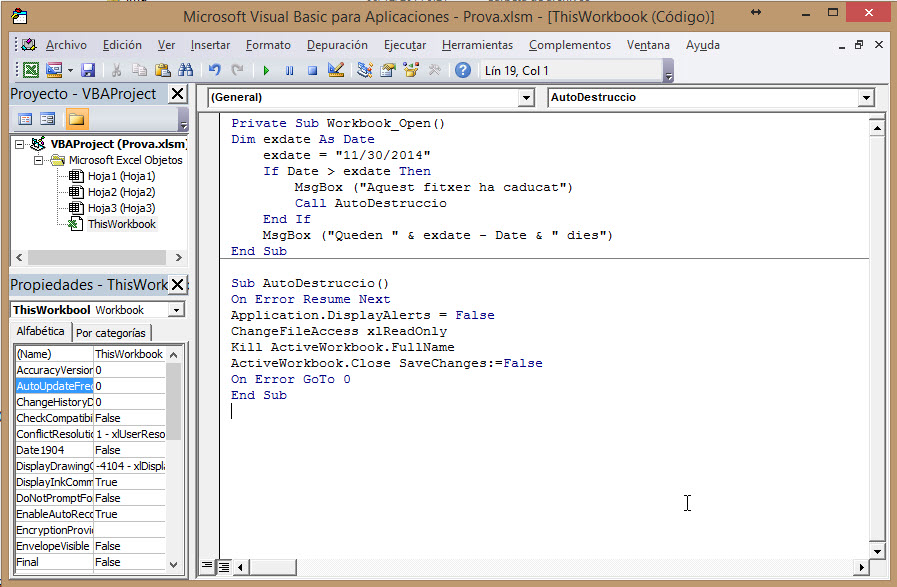Click the code window right scroll arrow
This screenshot has width=897, height=587.
[x=861, y=567]
